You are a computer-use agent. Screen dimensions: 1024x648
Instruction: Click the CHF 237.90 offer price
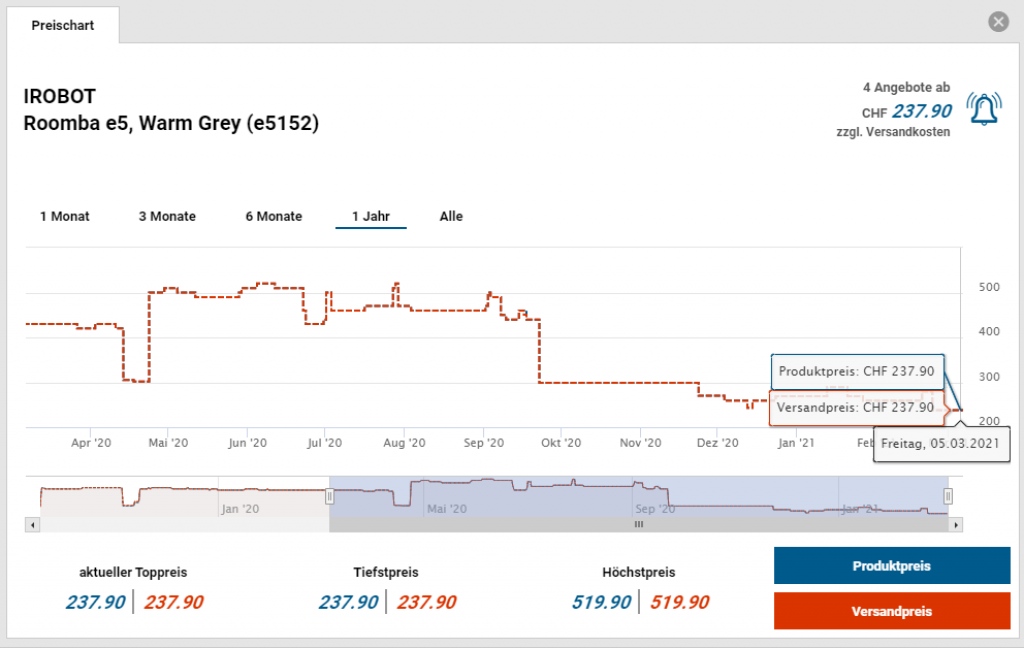907,112
